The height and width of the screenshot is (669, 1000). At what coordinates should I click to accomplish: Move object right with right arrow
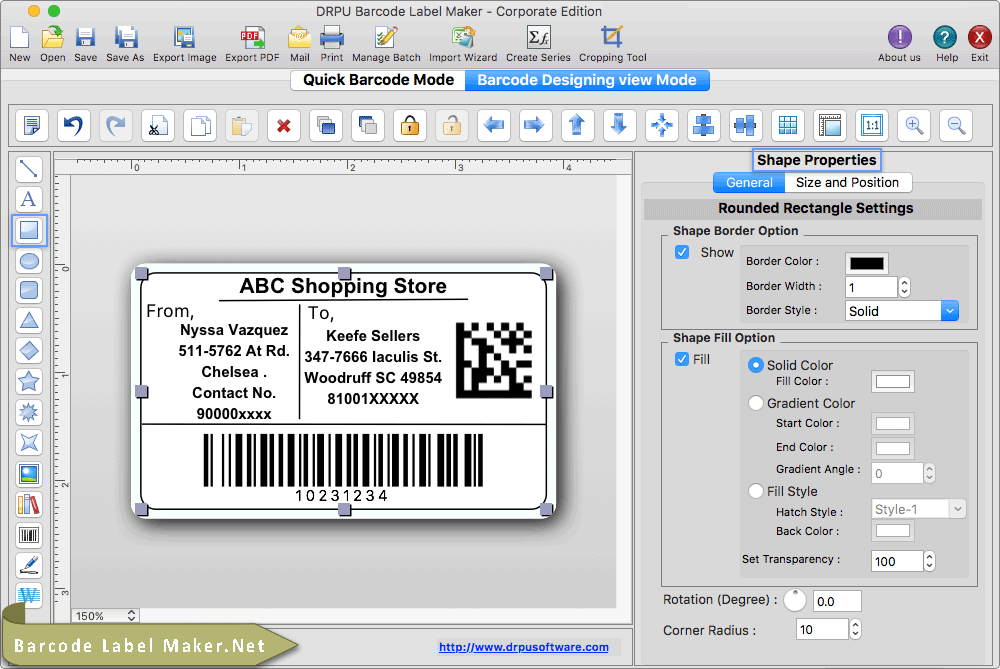[535, 125]
